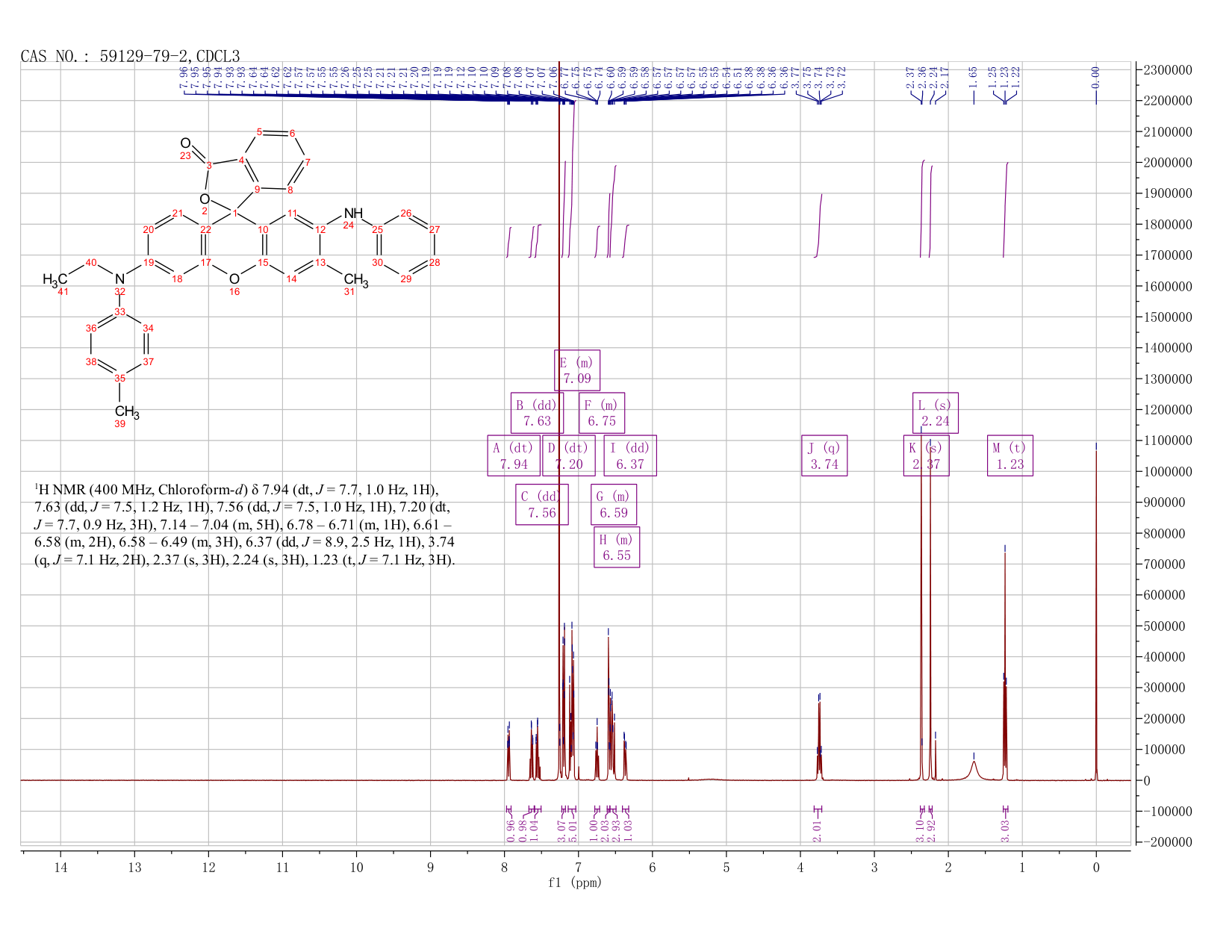1232x952 pixels.
Task: Select multiplet box B (dd) 7.63
Action: click(537, 413)
